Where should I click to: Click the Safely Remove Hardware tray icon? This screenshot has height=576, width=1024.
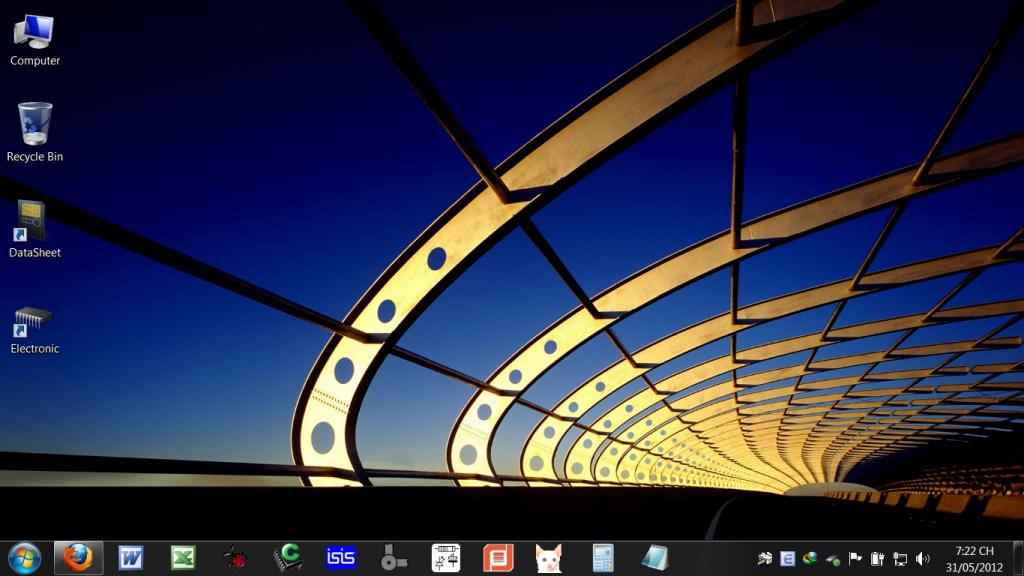click(833, 559)
